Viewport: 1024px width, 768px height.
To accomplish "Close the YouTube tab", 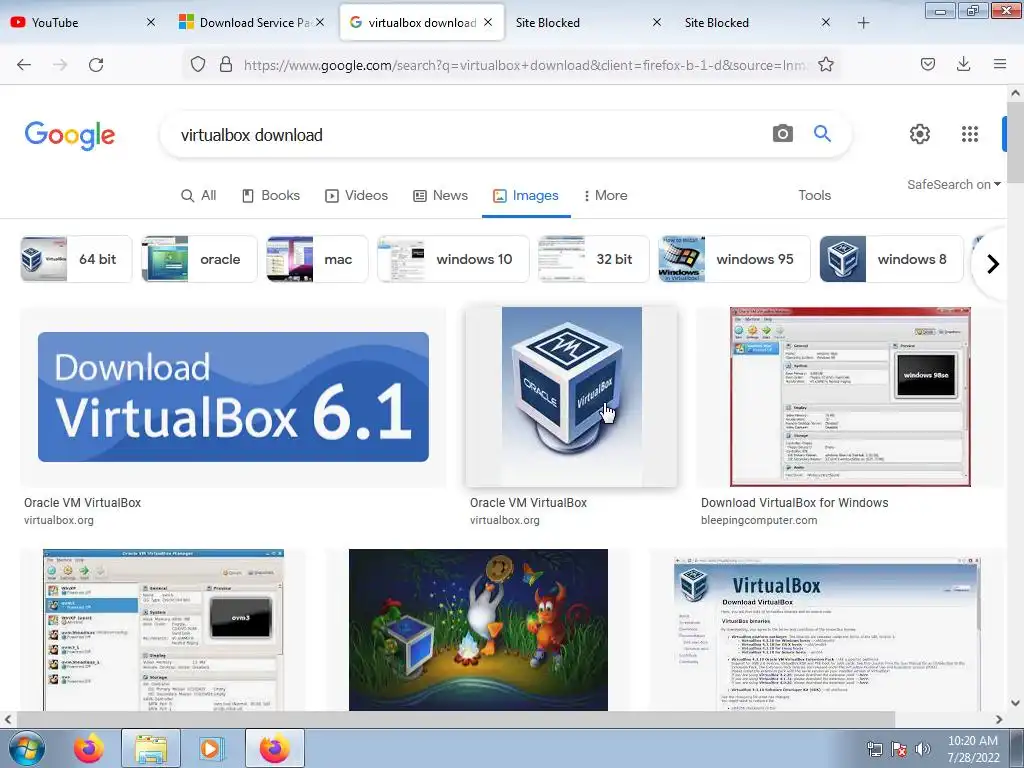I will pyautogui.click(x=151, y=22).
